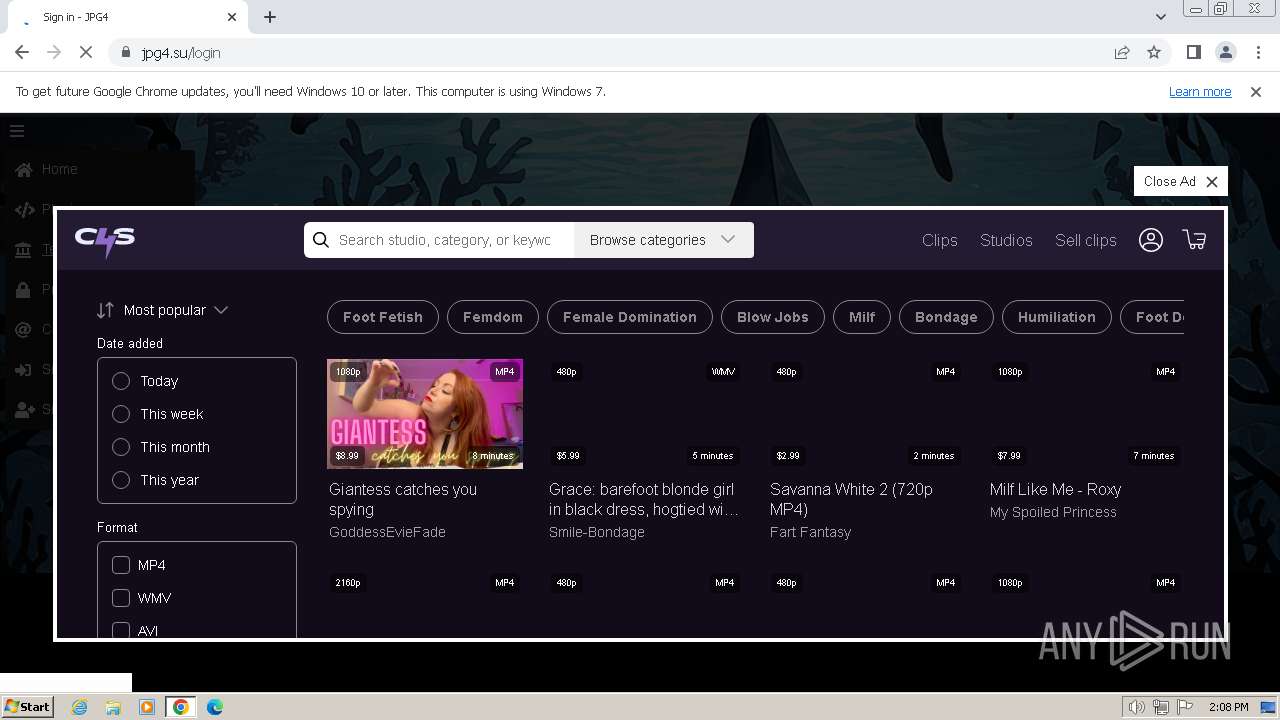Screen dimensions: 1280x720
Task: Open the Clips nav link
Action: click(x=940, y=240)
